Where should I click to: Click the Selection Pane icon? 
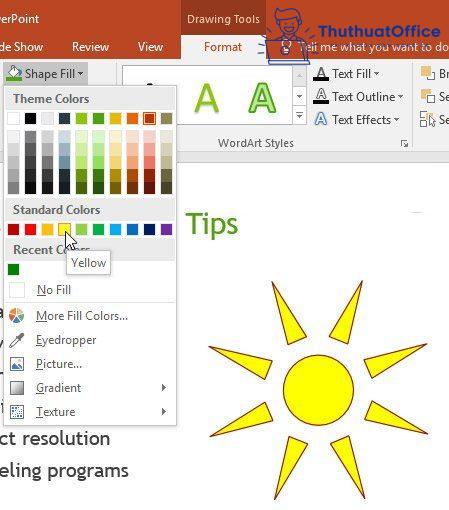coord(428,119)
